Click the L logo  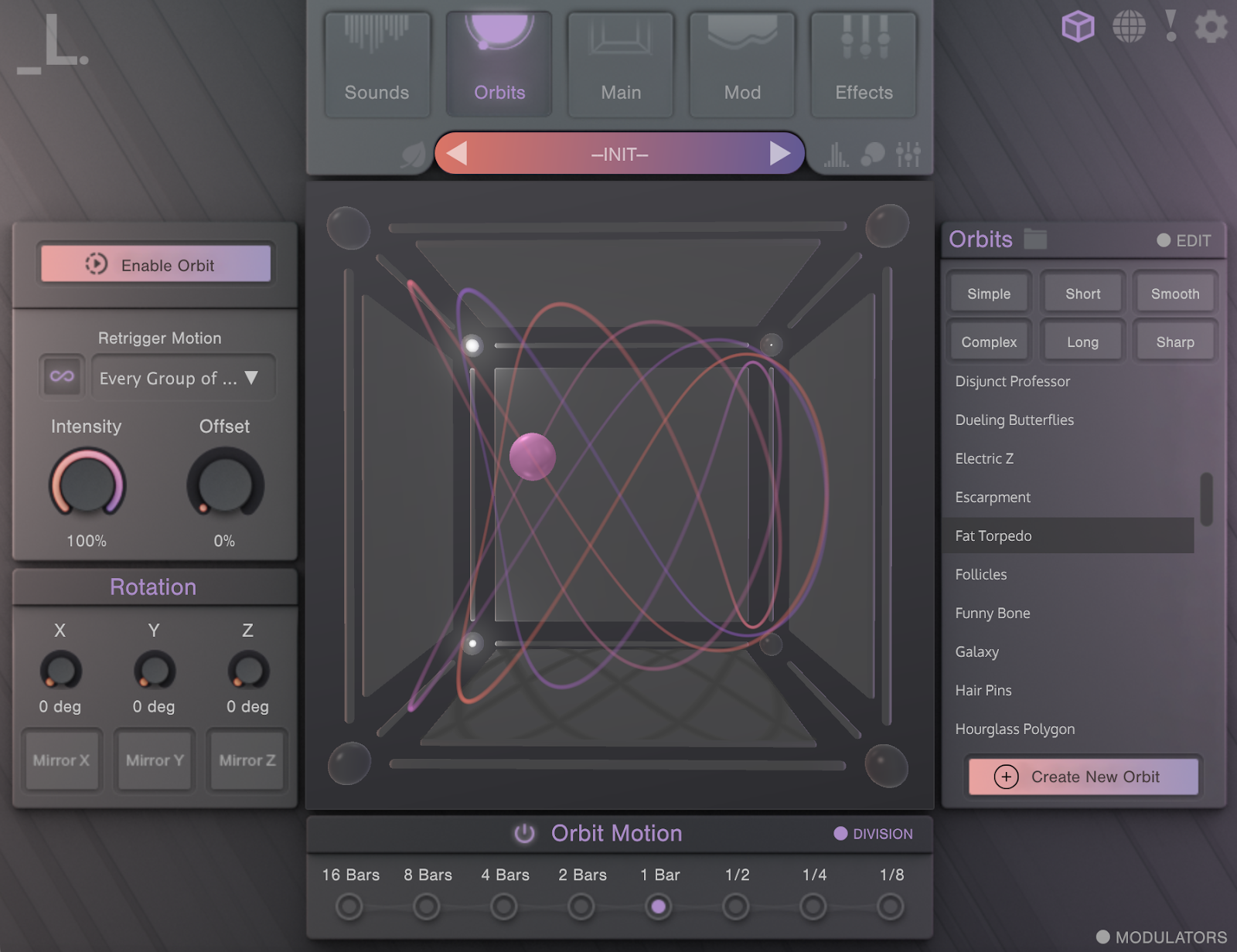pyautogui.click(x=53, y=45)
